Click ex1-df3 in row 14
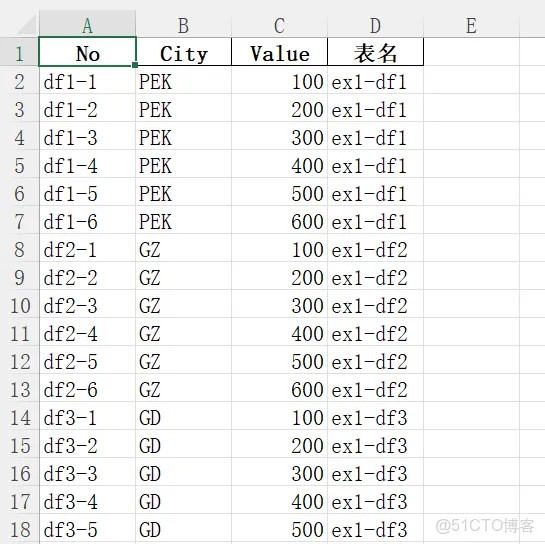 coord(375,416)
